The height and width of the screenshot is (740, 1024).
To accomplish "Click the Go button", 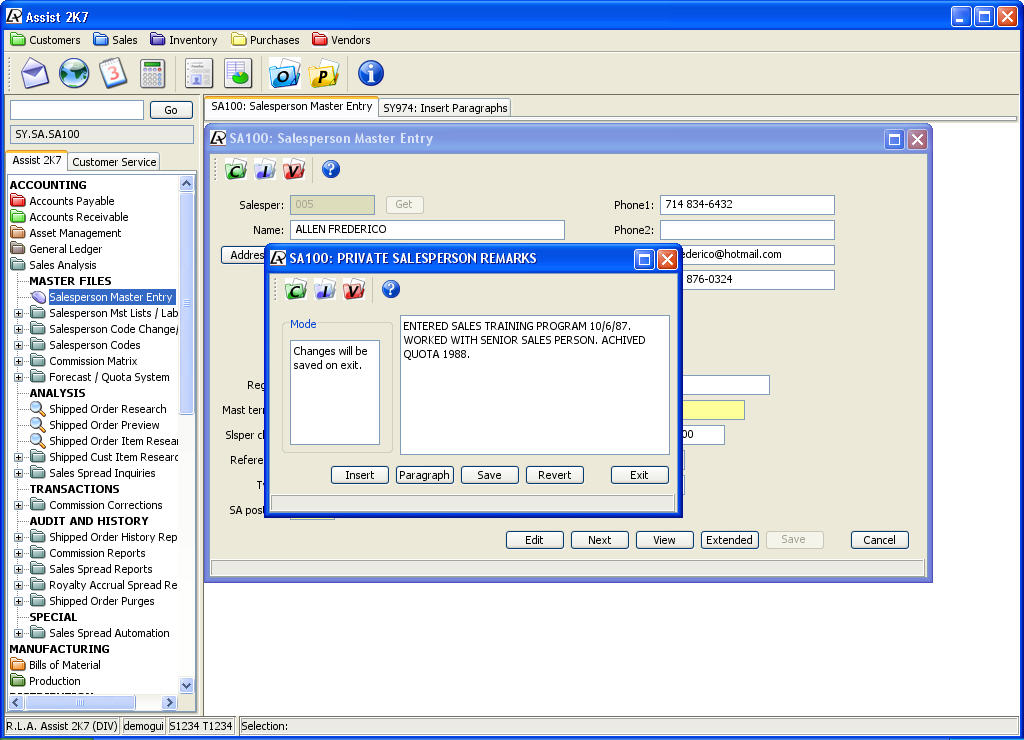I will [x=171, y=110].
